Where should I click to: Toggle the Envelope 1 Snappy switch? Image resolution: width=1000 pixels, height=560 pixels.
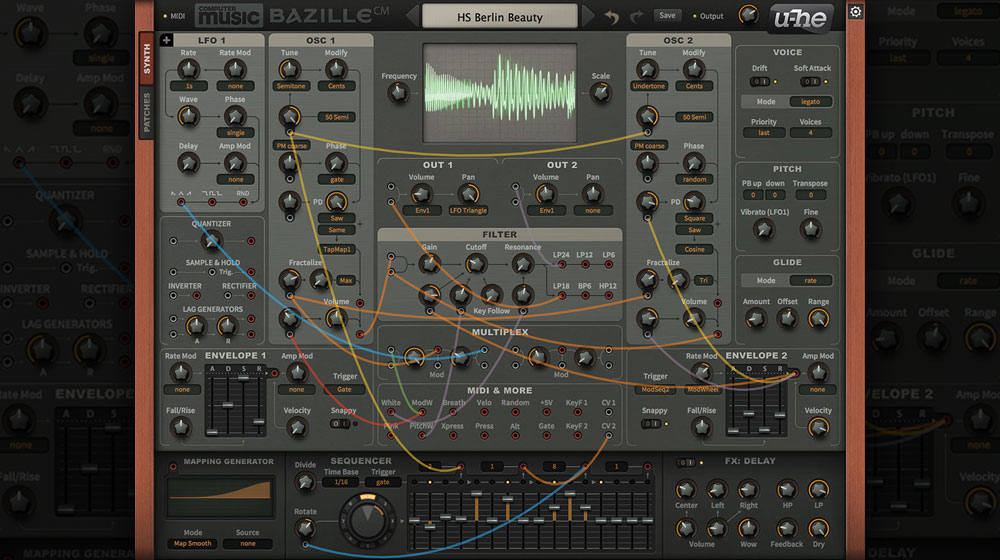point(339,424)
